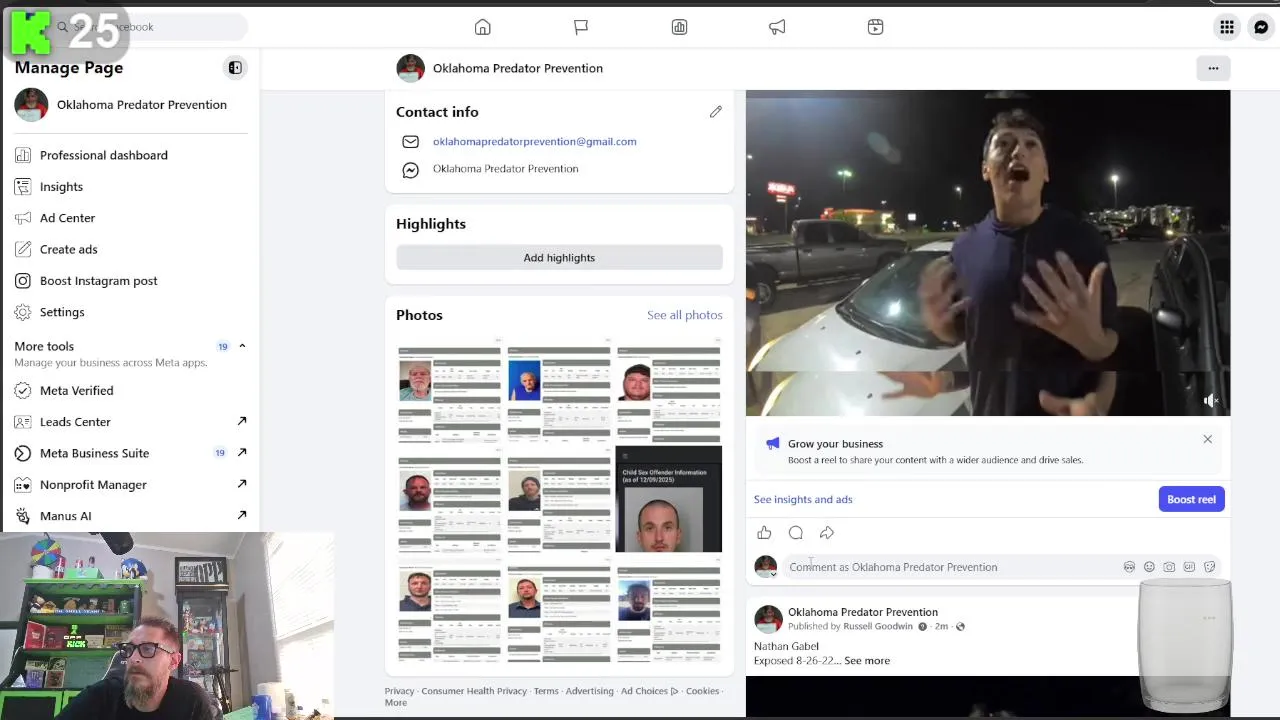1280x720 pixels.
Task: Insert a GIF in the comment box
Action: tap(1189, 567)
